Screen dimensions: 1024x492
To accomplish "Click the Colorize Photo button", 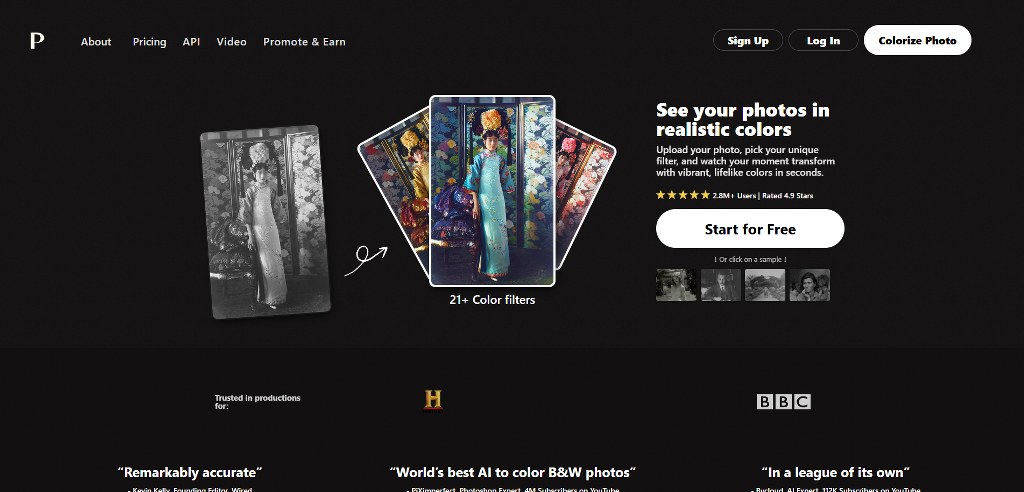I will pos(917,41).
